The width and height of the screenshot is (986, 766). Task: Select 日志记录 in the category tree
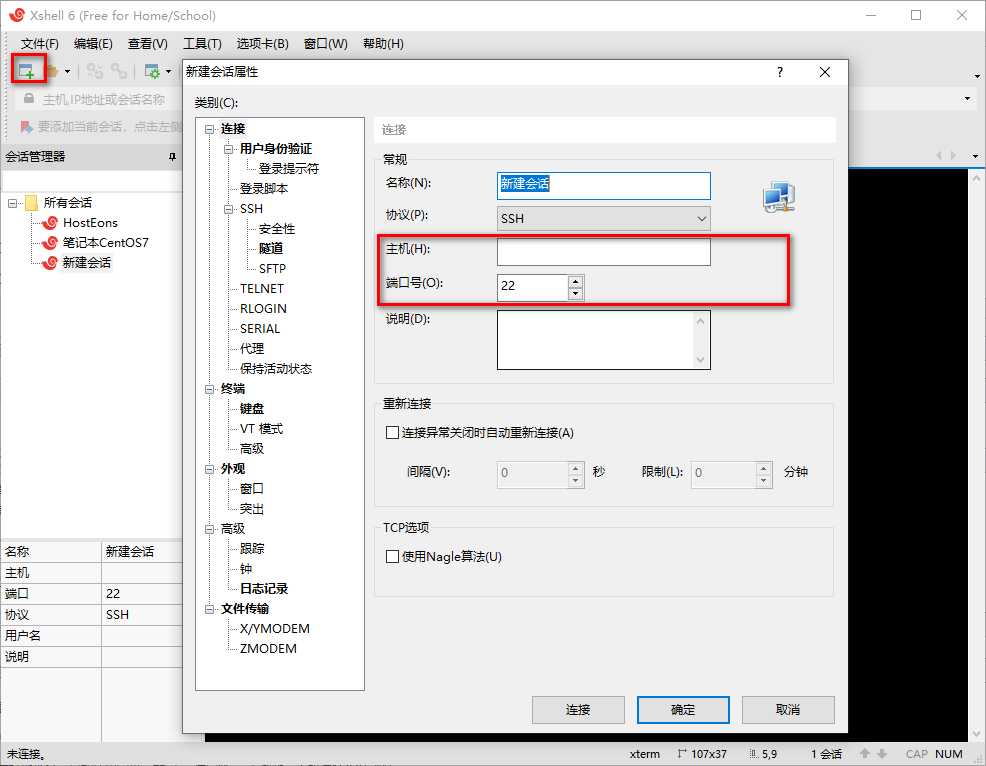[263, 589]
